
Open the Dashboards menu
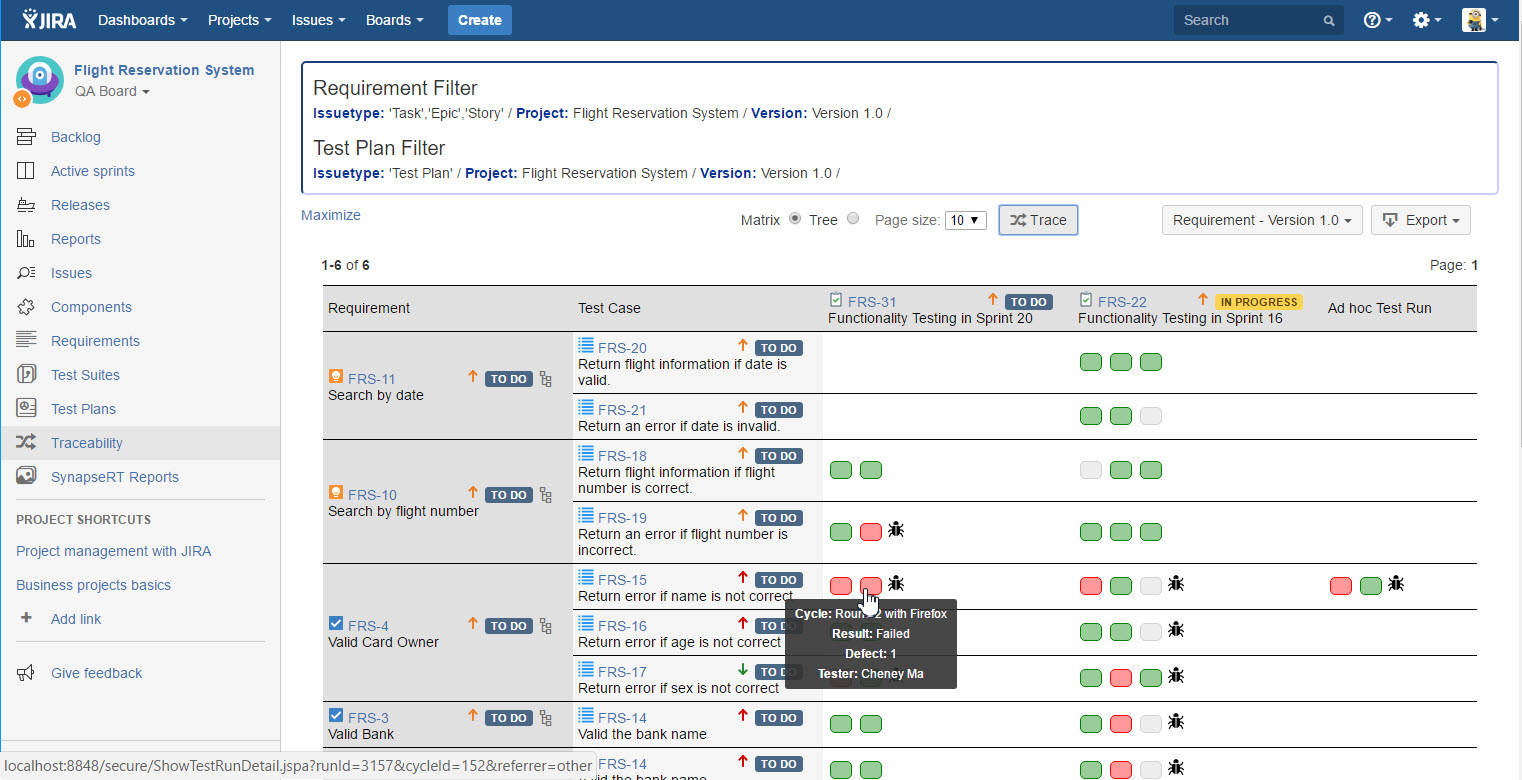point(142,20)
